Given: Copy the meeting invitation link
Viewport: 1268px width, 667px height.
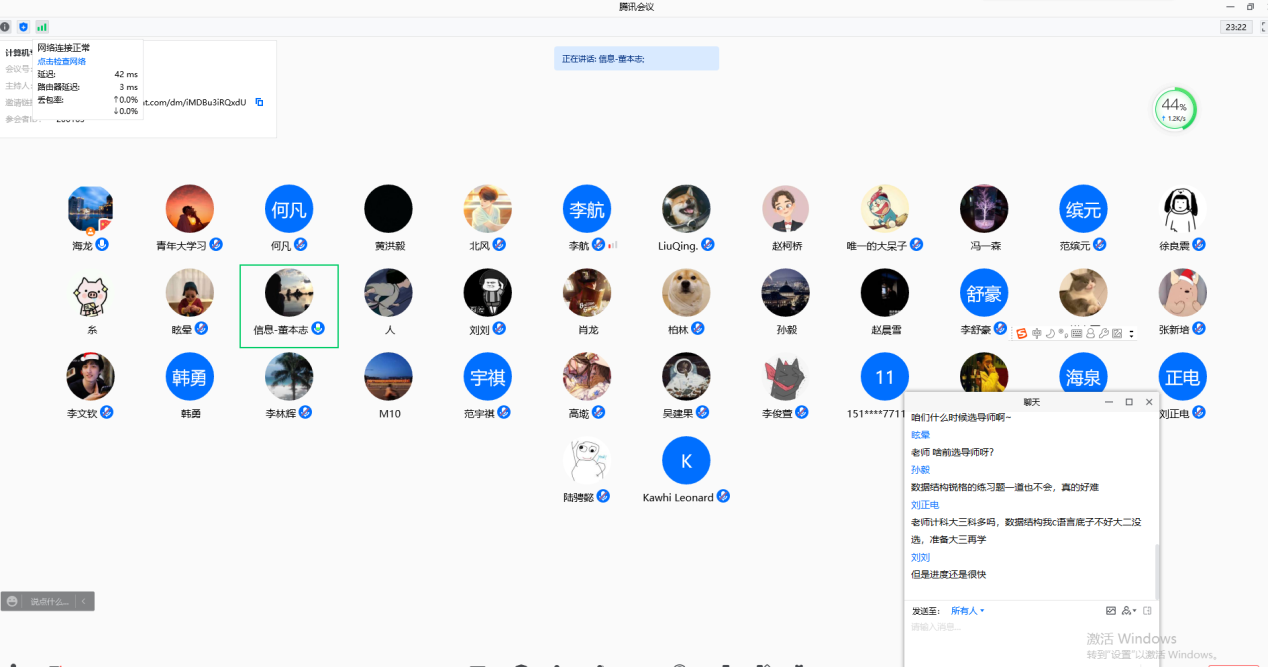Looking at the screenshot, I should 259,102.
